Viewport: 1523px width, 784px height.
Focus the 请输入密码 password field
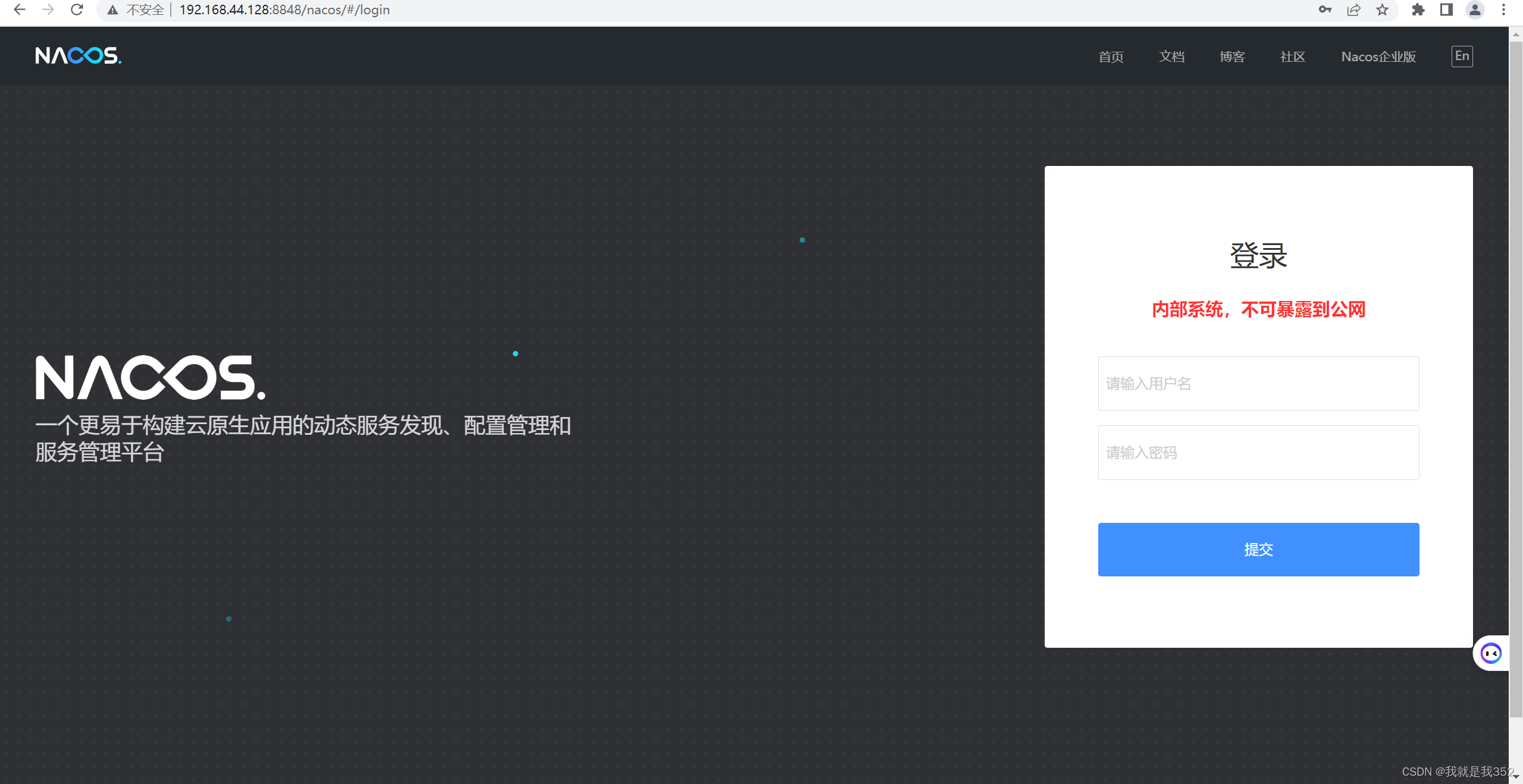coord(1258,453)
